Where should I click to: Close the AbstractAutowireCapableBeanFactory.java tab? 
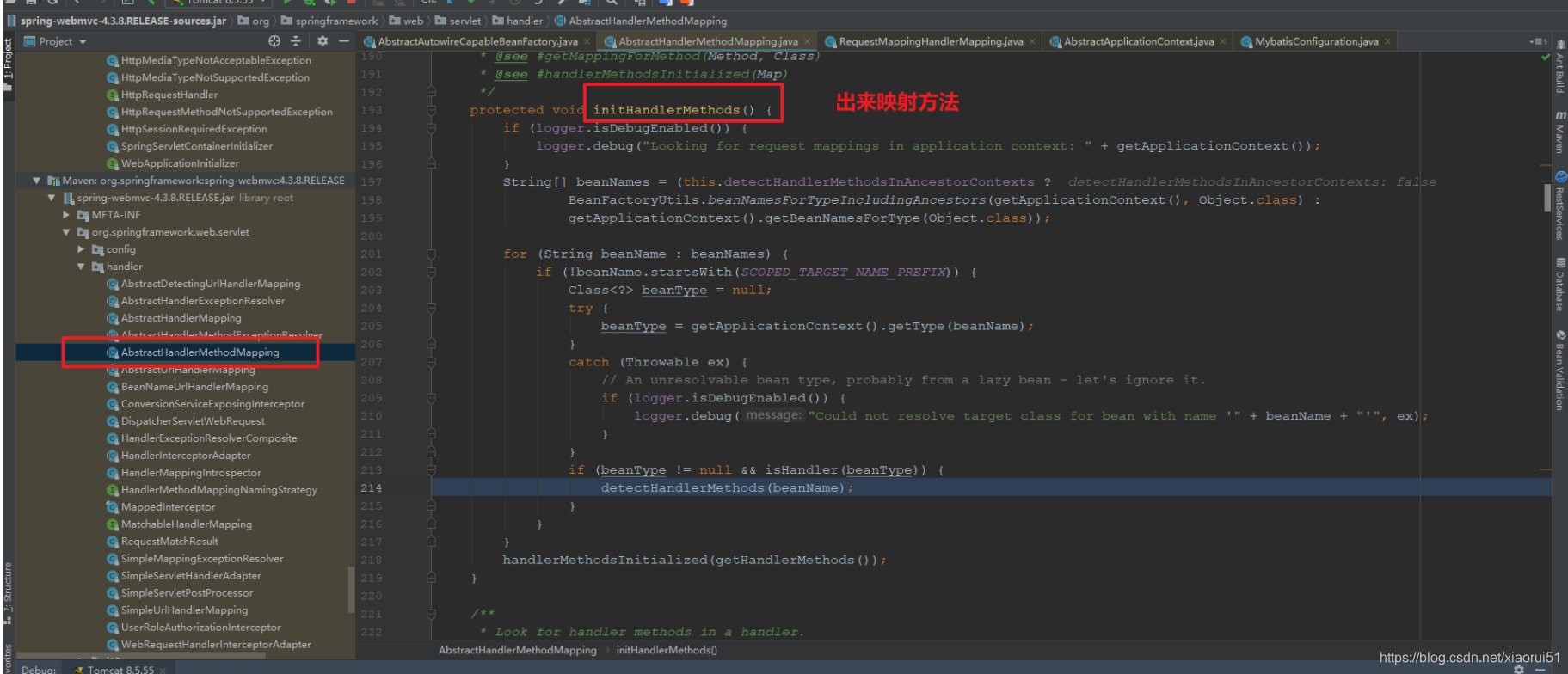pyautogui.click(x=587, y=41)
